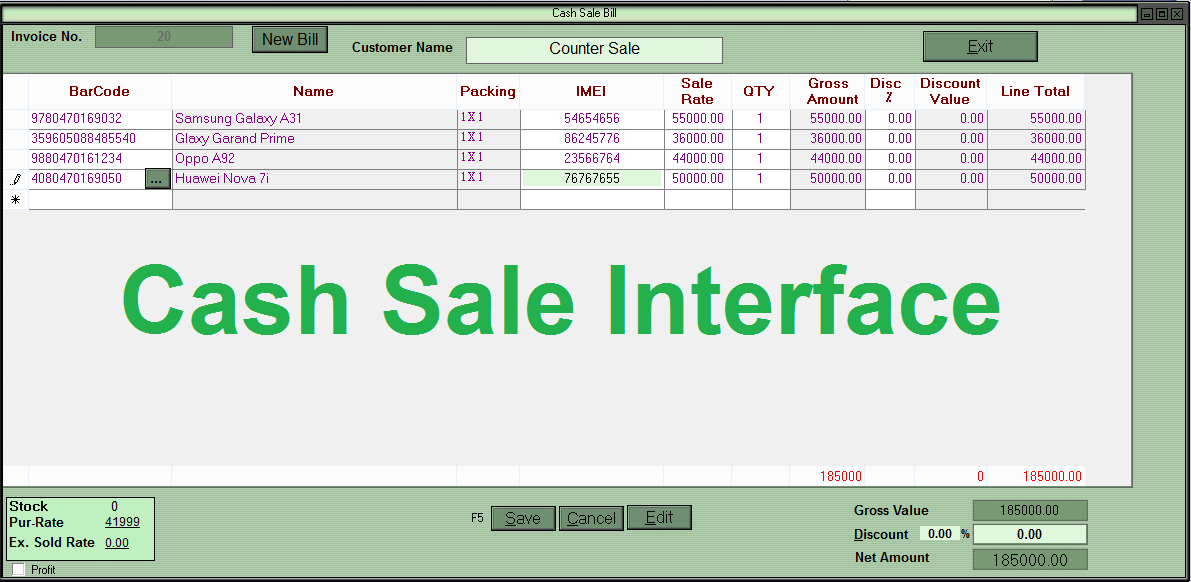Cancel the current bill
The image size is (1191, 582).
coord(591,518)
